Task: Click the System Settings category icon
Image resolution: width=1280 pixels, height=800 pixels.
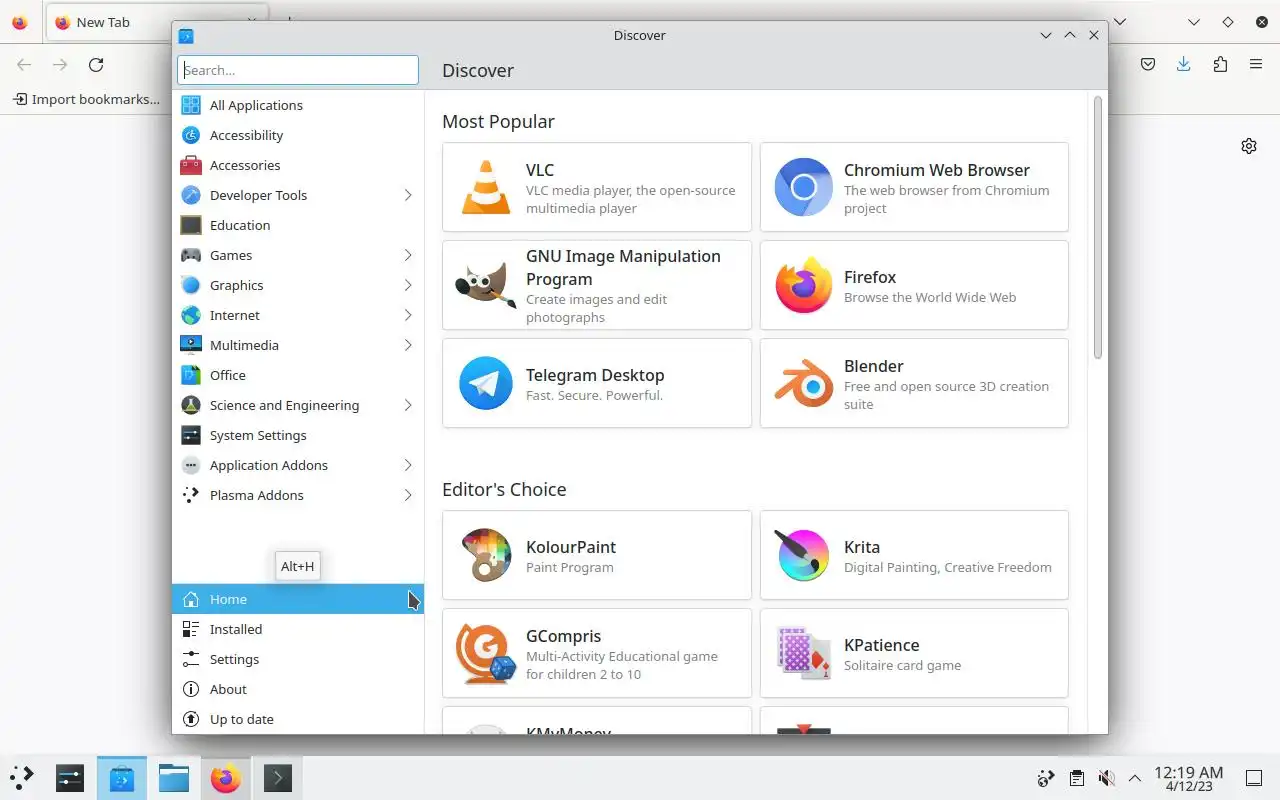Action: (x=191, y=435)
